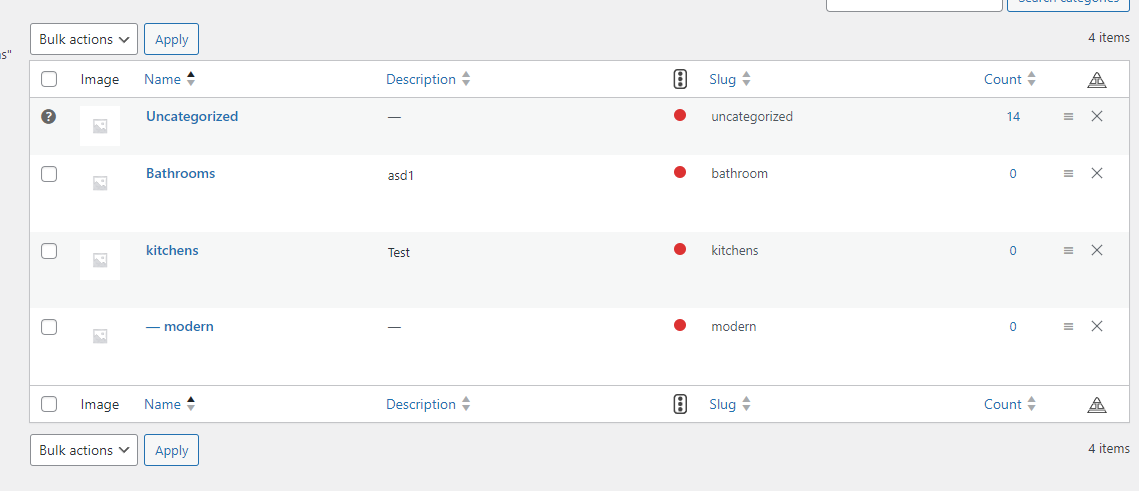Toggle the select-all checkbox in table header
This screenshot has width=1139, height=491.
49,80
